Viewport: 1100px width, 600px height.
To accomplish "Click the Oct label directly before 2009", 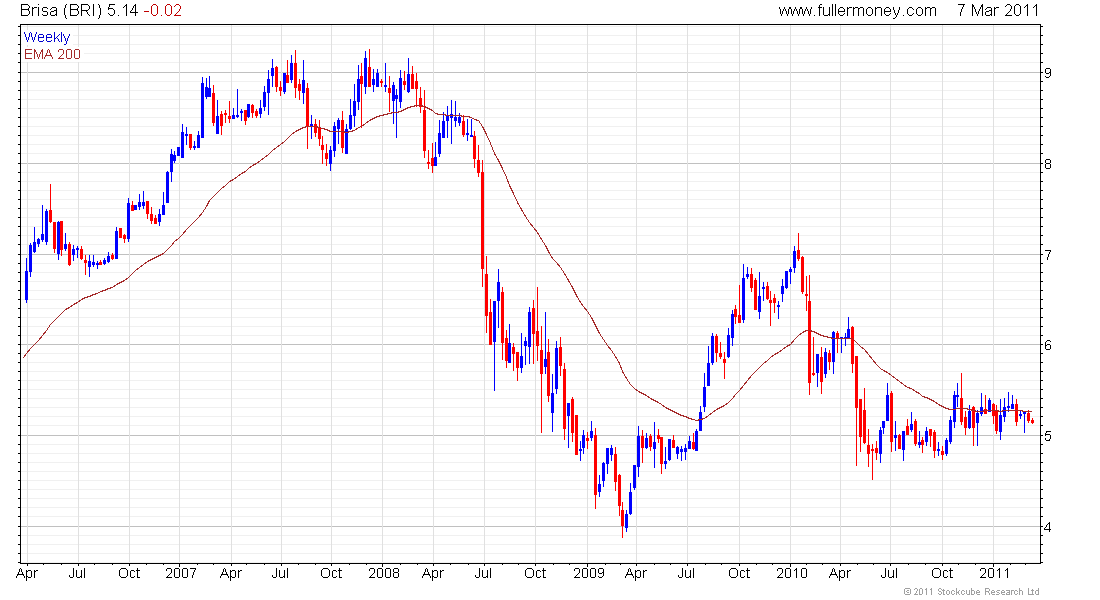I will pyautogui.click(x=535, y=573).
